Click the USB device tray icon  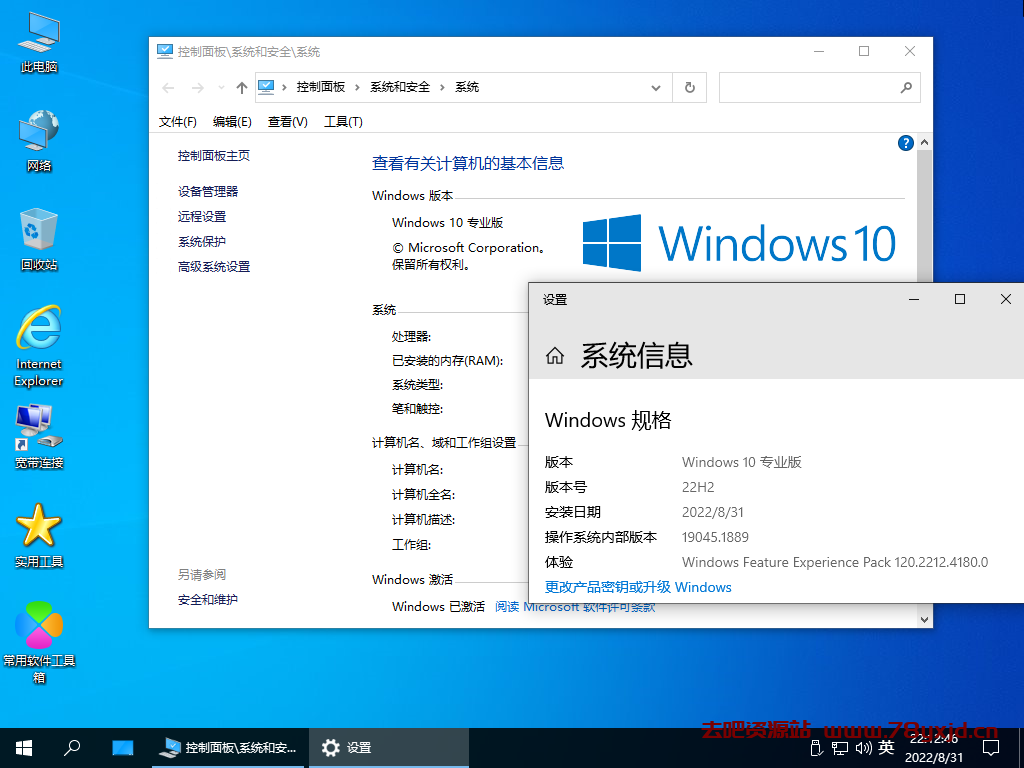(x=816, y=748)
